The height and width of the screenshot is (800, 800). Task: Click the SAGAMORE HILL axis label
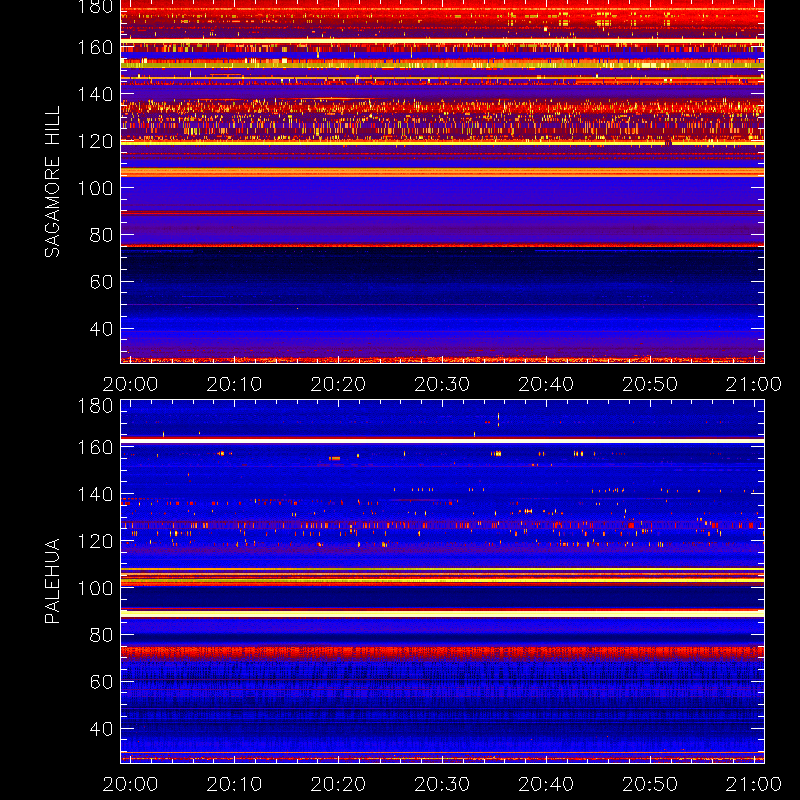click(x=52, y=182)
